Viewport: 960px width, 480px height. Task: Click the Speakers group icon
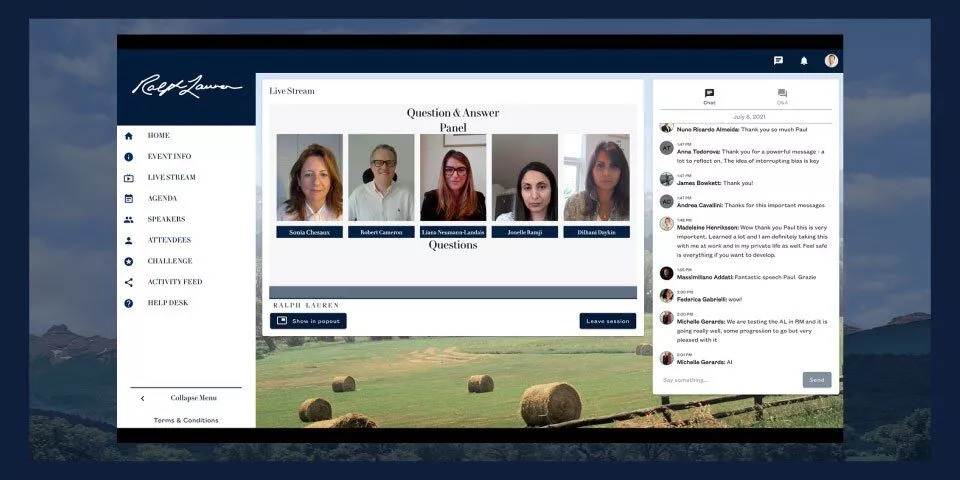pos(129,219)
